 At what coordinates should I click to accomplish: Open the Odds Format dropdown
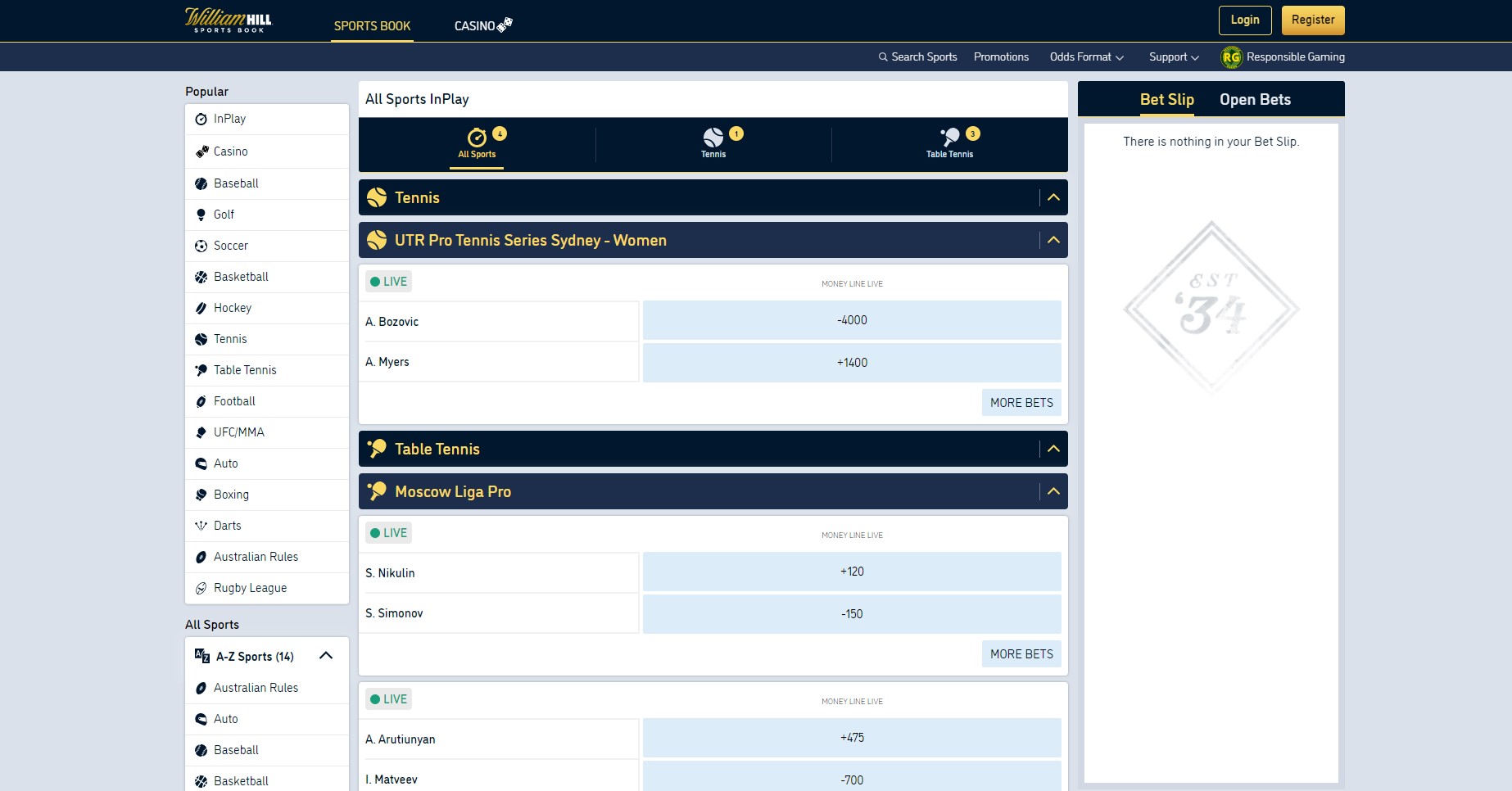(1087, 56)
